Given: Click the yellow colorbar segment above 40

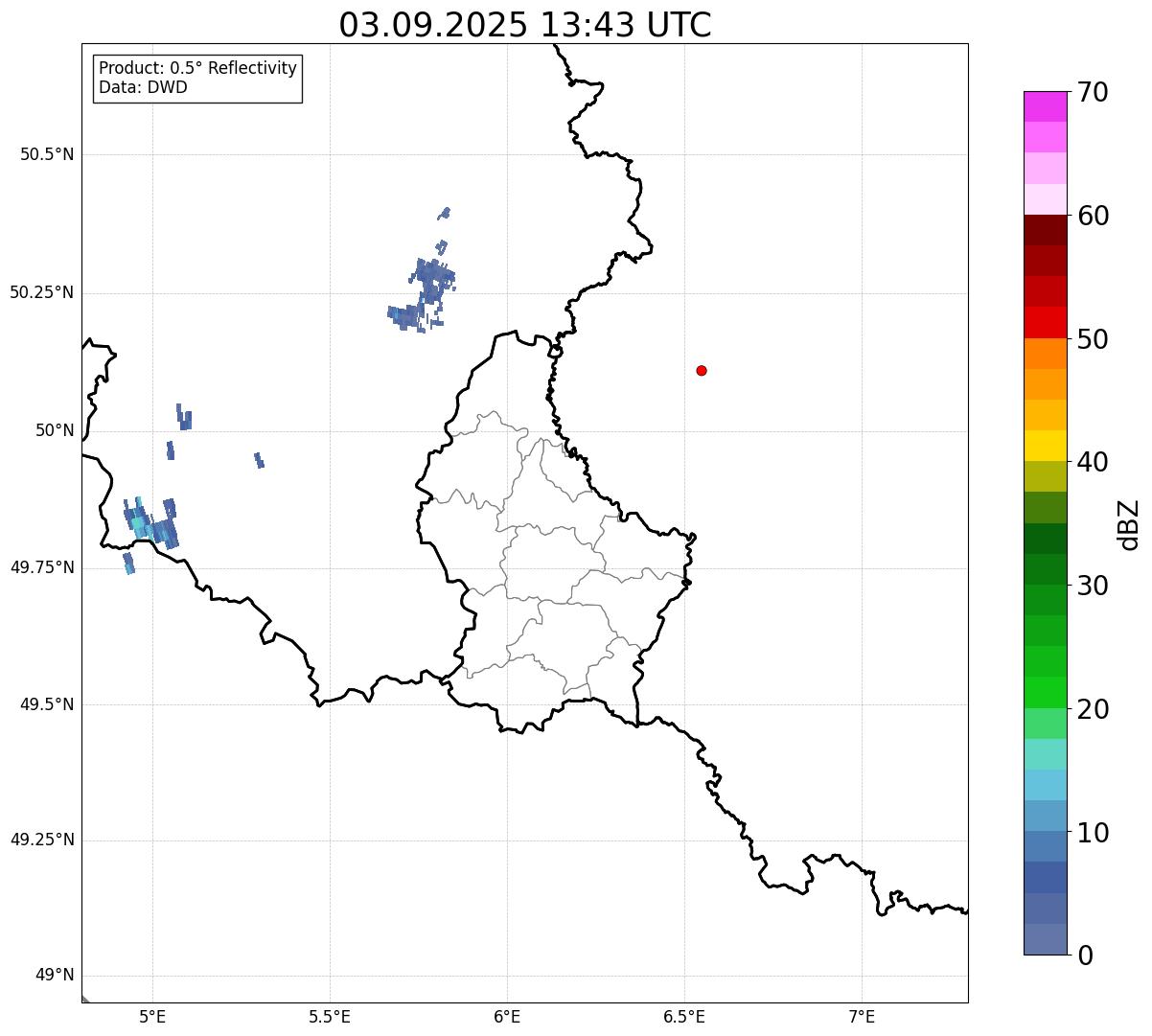Looking at the screenshot, I should [1045, 446].
